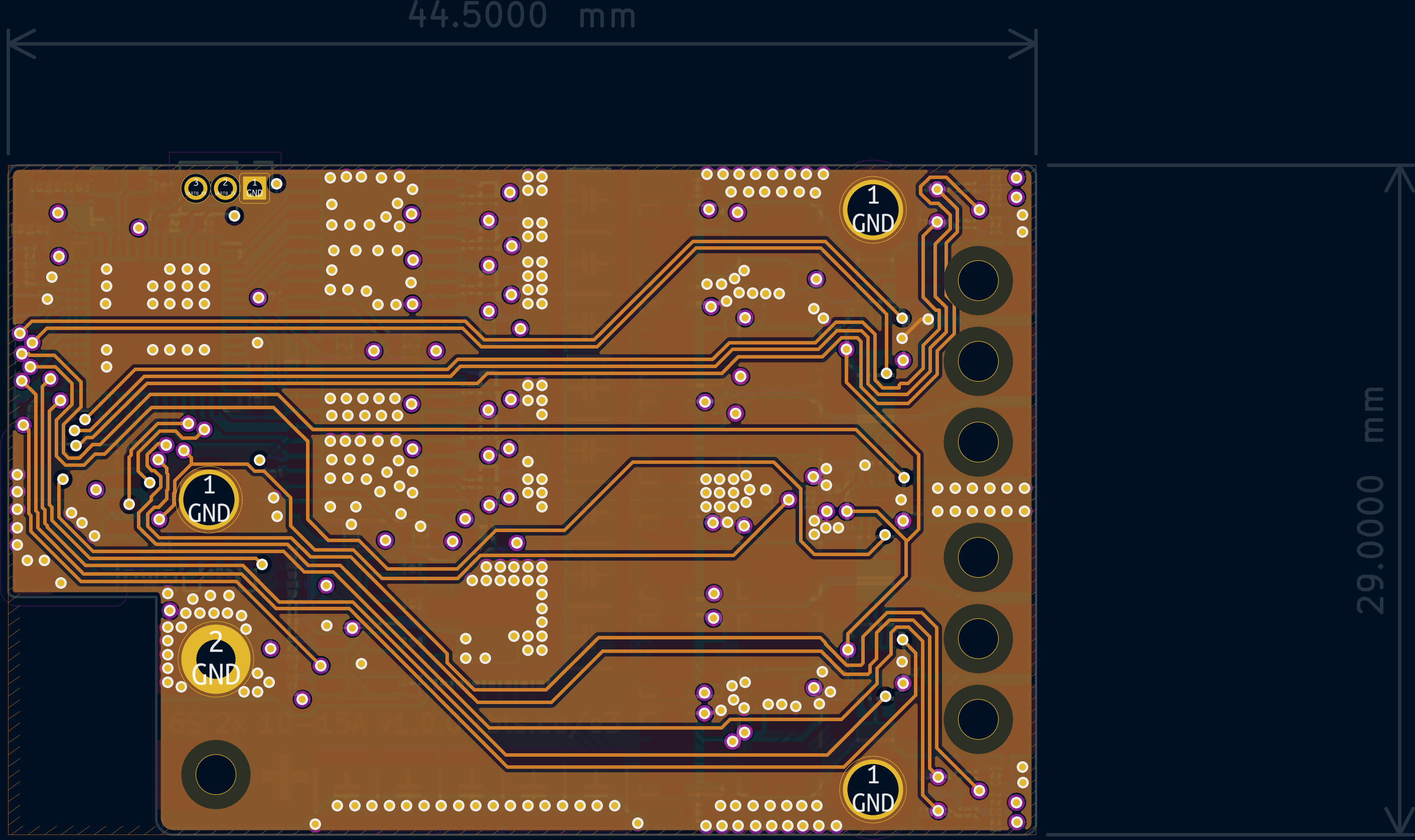Select the large pad labeled 2 GND
Viewport: 1415px width, 840px height.
(x=216, y=659)
